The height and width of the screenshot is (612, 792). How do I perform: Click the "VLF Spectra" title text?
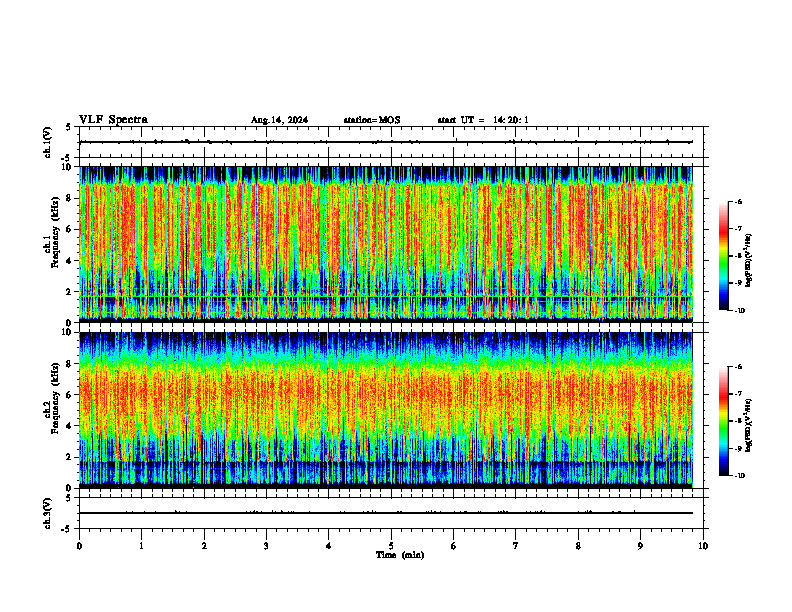tap(113, 120)
